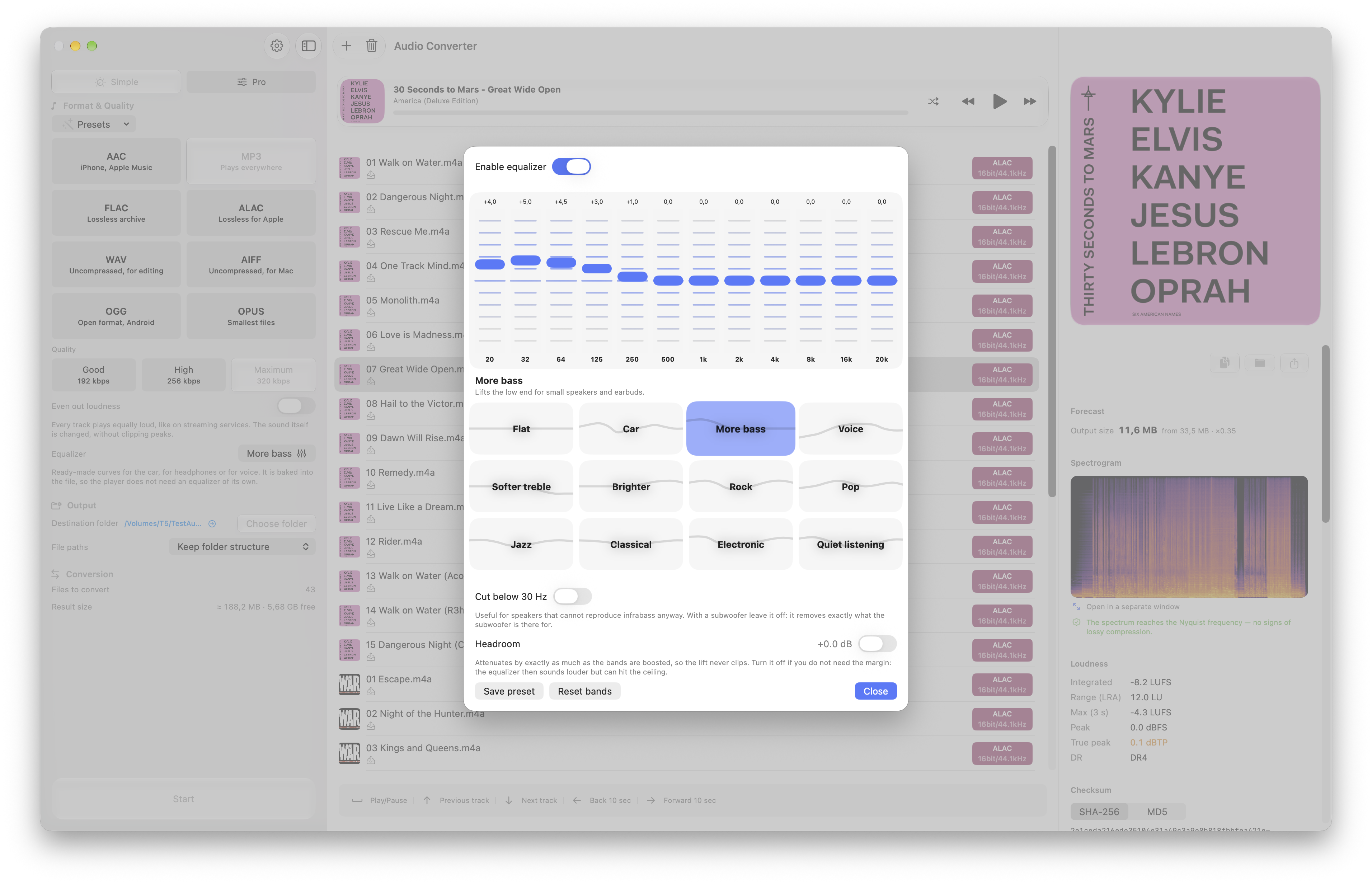Screen dimensions: 1372x884
Task: Click Save preset
Action: 509,691
